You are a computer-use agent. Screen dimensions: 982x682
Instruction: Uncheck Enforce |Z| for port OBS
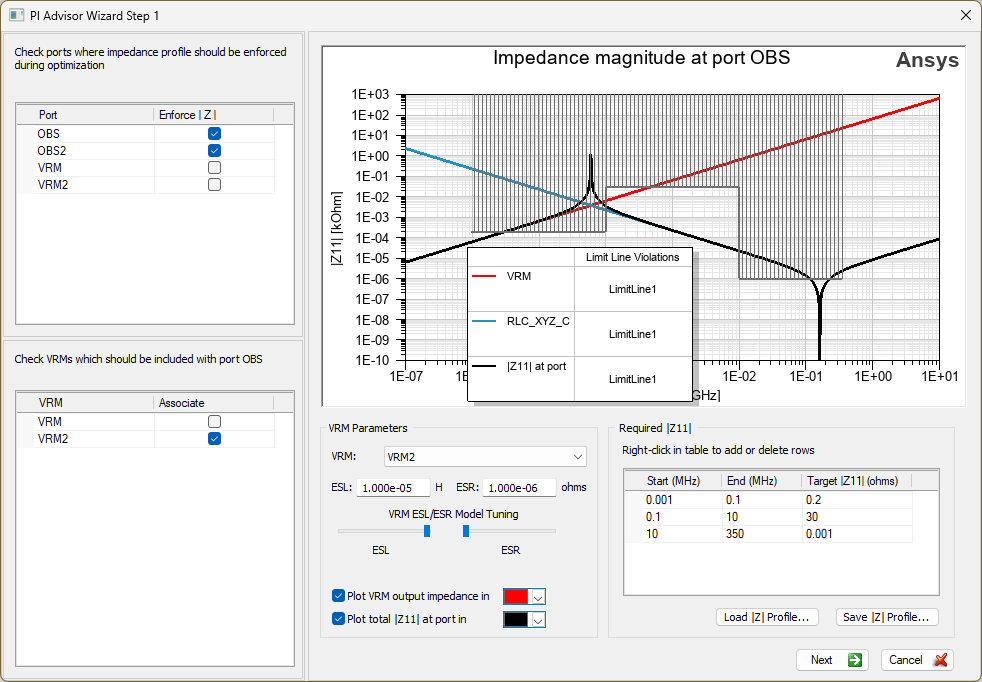pyautogui.click(x=214, y=133)
